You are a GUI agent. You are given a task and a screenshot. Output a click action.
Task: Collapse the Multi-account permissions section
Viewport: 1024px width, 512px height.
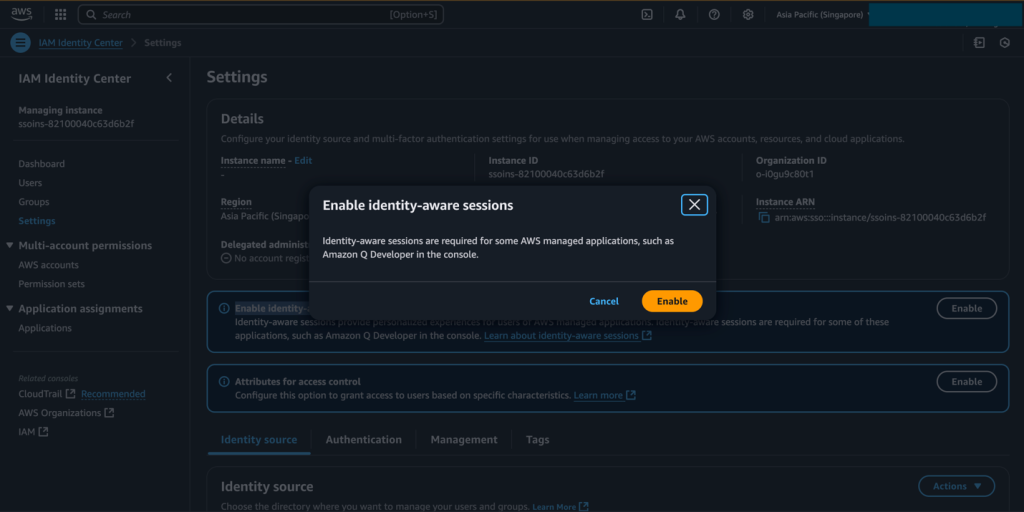(10, 245)
